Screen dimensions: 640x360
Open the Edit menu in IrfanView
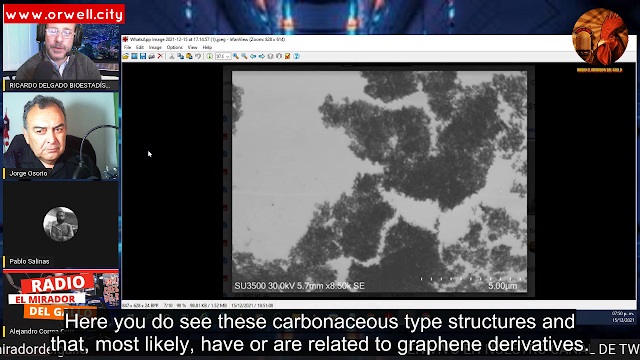(x=140, y=47)
